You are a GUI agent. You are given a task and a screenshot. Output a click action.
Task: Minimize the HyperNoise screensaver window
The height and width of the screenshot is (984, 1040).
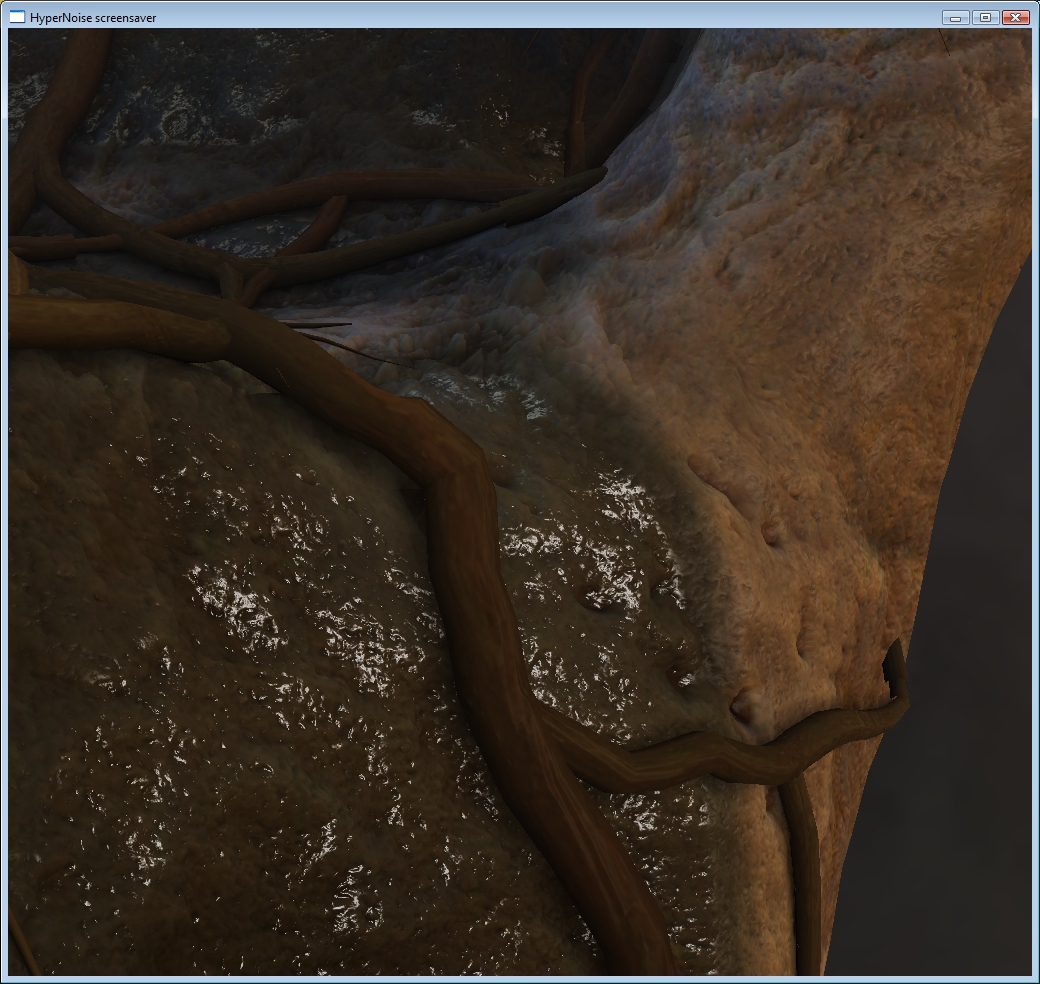pos(955,17)
